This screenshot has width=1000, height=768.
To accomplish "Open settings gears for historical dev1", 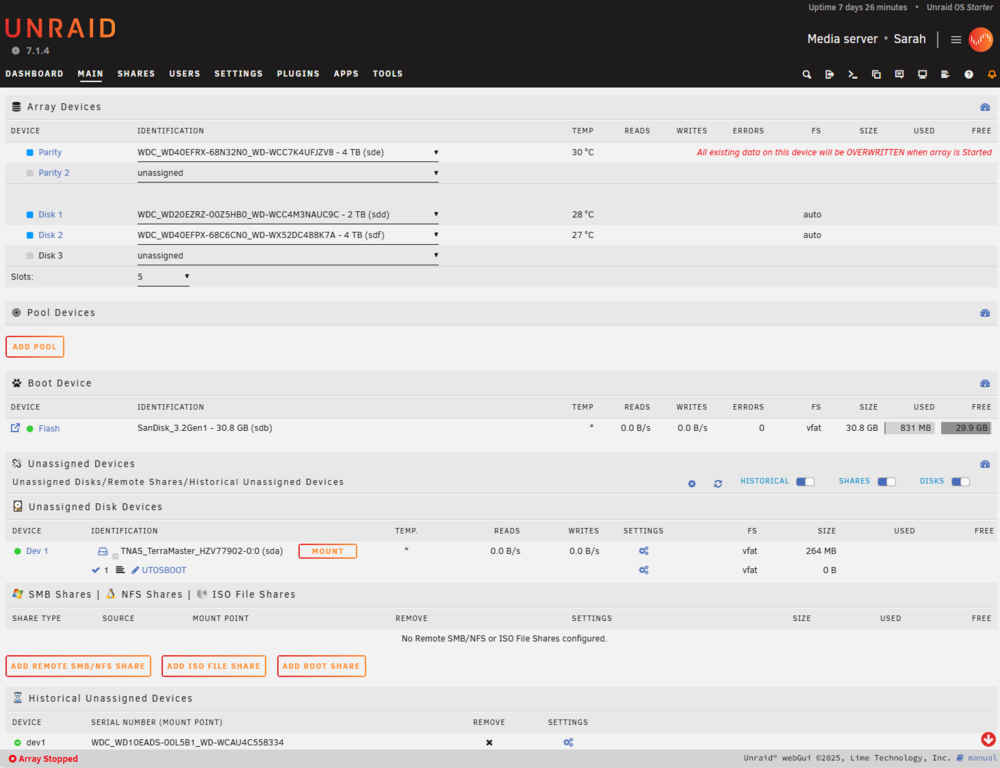I will point(568,742).
